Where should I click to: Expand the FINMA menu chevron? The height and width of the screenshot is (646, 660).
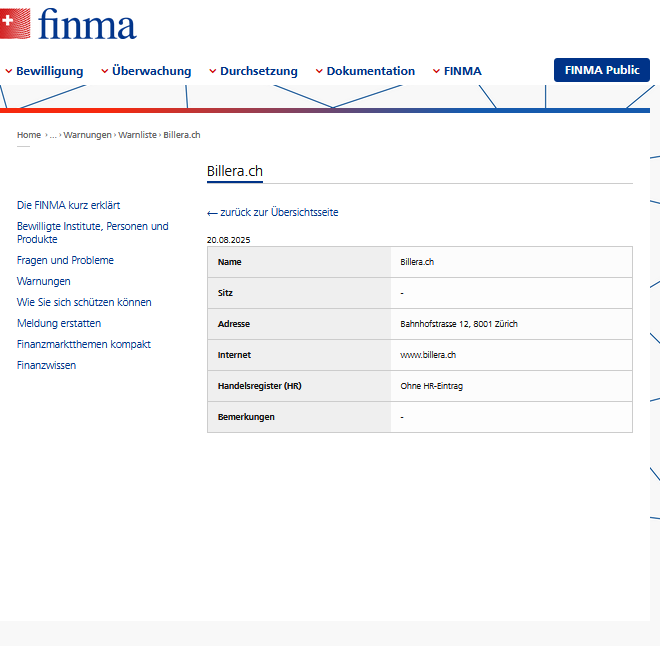click(x=436, y=71)
